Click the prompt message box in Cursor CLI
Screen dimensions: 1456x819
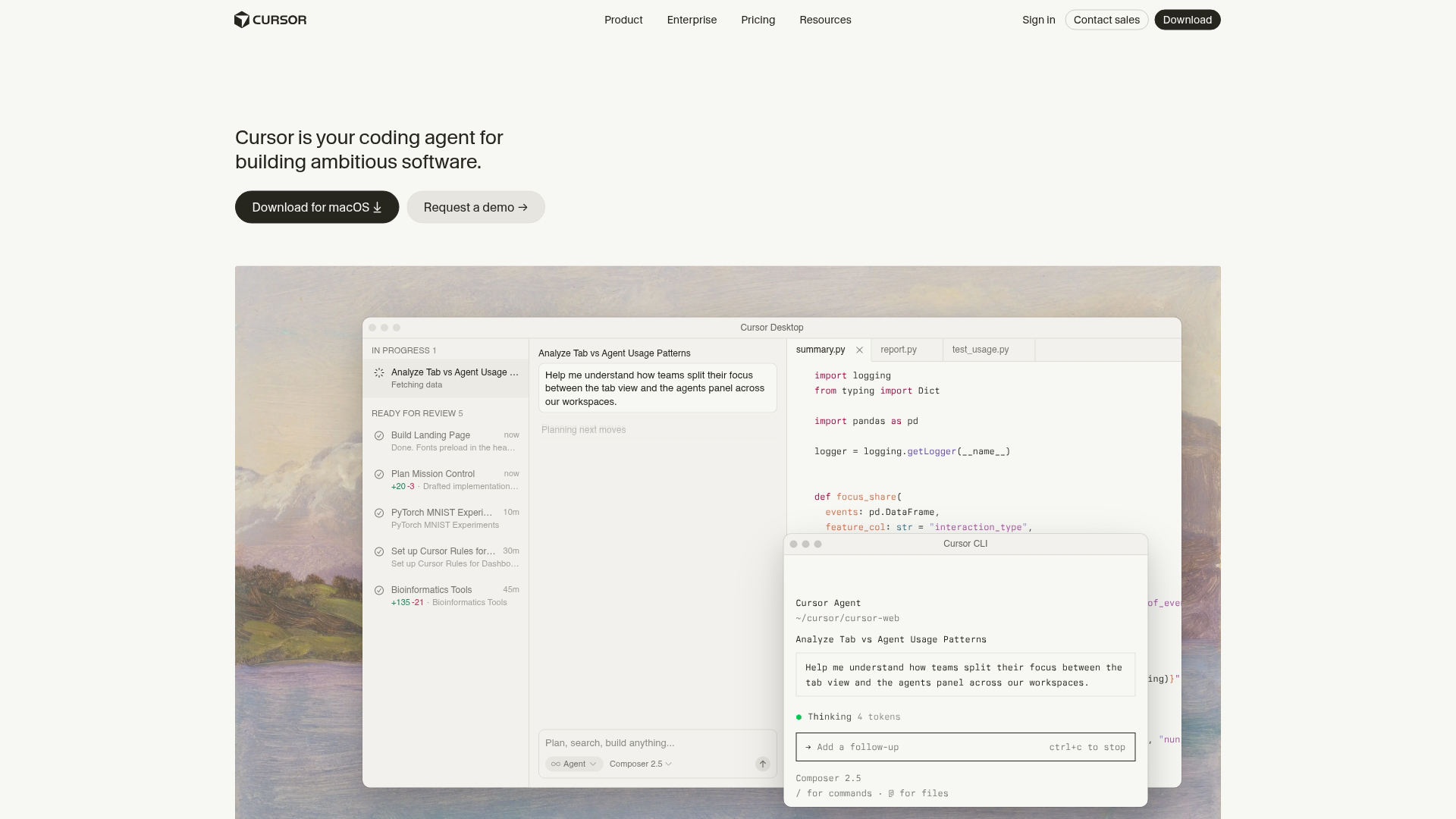point(965,675)
